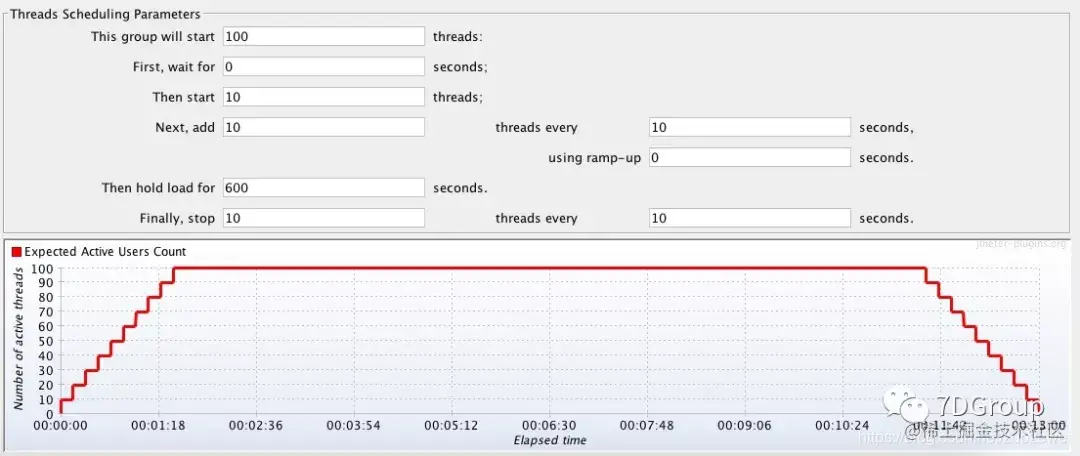Click the 'Finally, stop' threads every seconds field
This screenshot has width=1080, height=456.
[x=750, y=218]
